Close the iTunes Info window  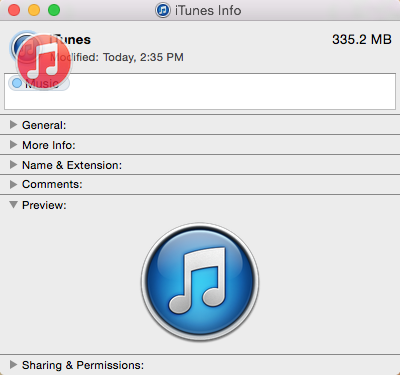(14, 10)
